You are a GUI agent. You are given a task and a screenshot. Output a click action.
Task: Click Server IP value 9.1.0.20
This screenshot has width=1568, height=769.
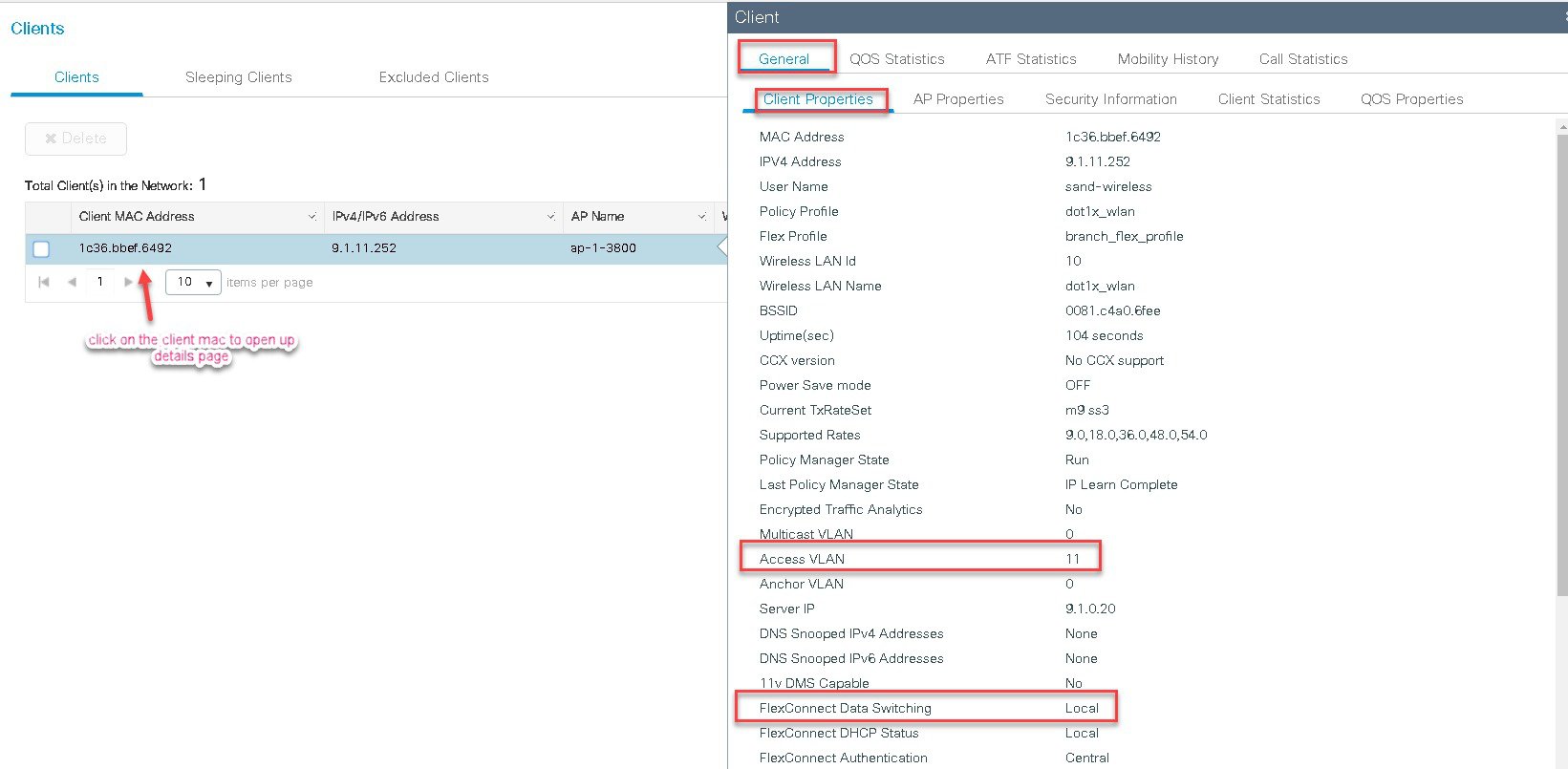coord(1090,609)
